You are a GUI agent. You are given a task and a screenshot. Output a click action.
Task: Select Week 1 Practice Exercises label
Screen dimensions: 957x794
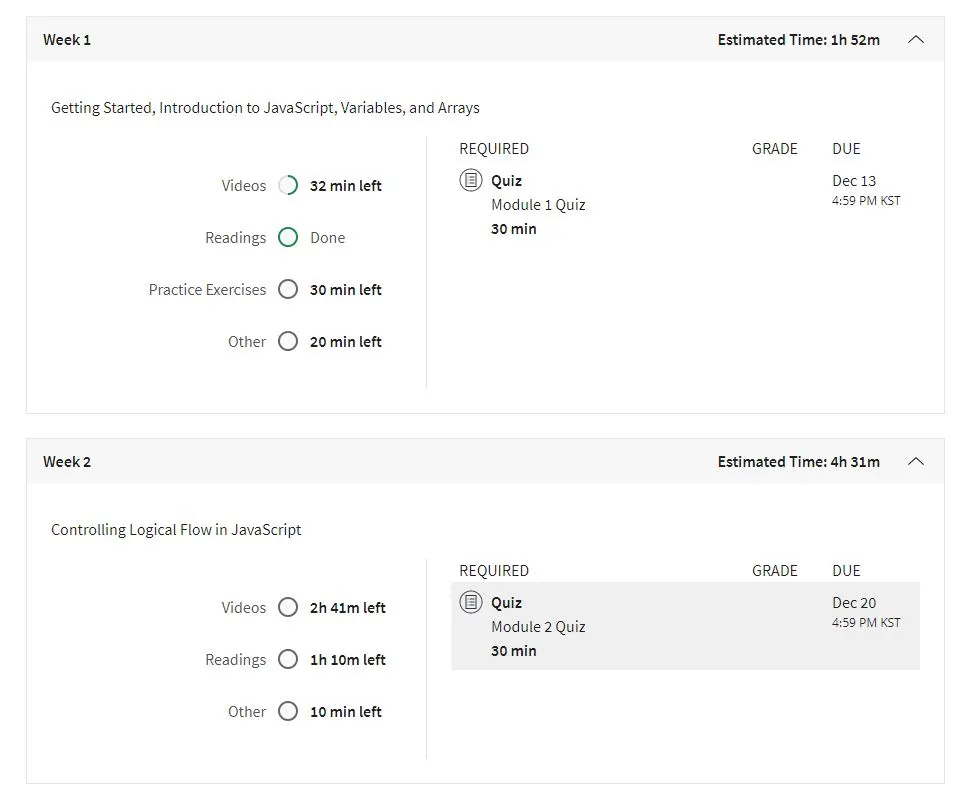click(207, 290)
